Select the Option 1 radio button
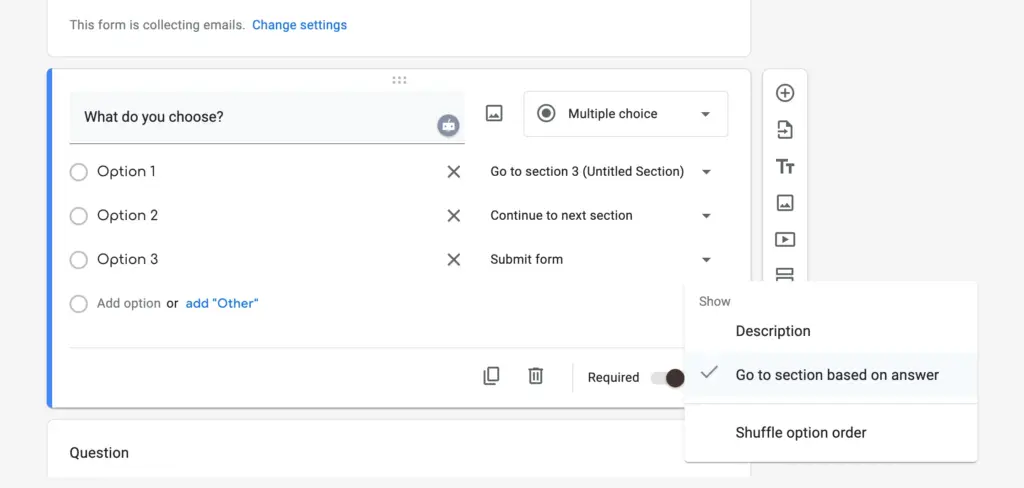Screen dimensions: 1024x488 pos(79,172)
